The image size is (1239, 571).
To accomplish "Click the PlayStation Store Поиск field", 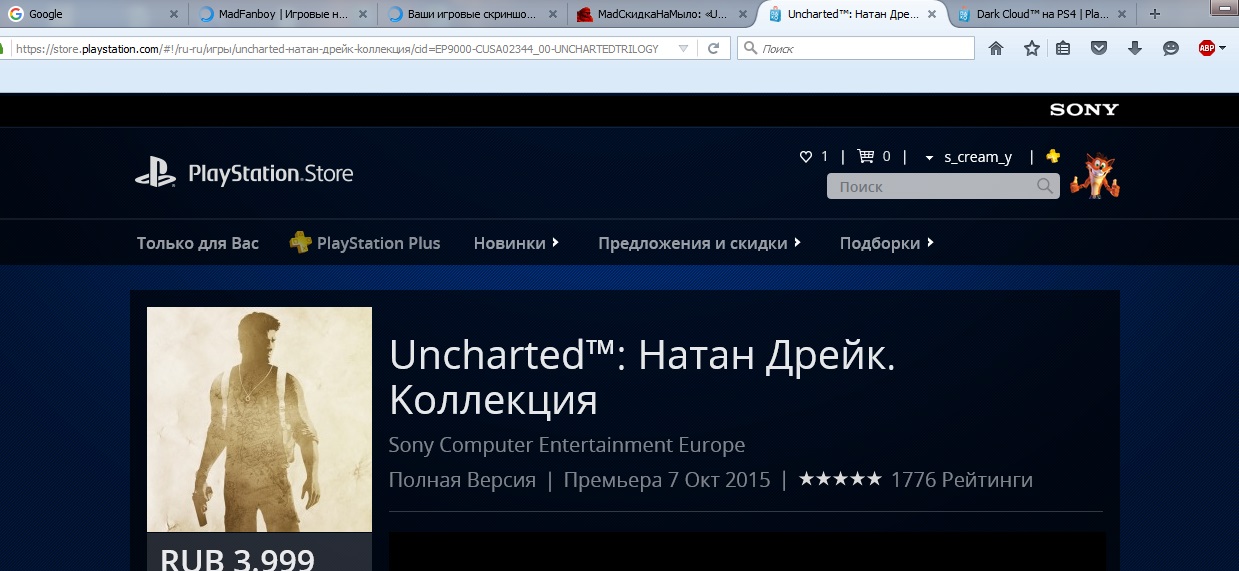I will click(x=930, y=187).
